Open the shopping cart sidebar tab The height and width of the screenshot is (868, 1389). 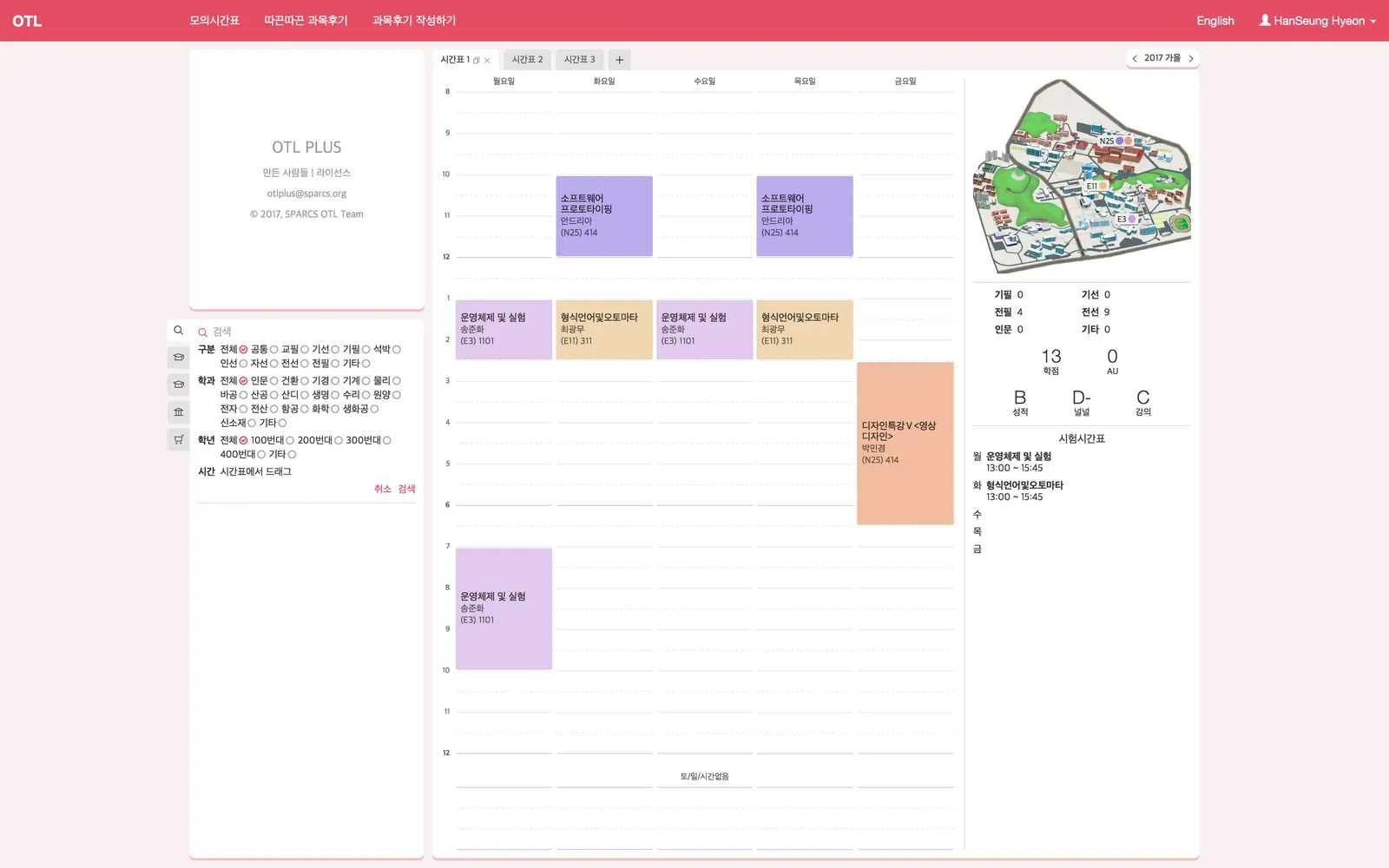(x=178, y=440)
